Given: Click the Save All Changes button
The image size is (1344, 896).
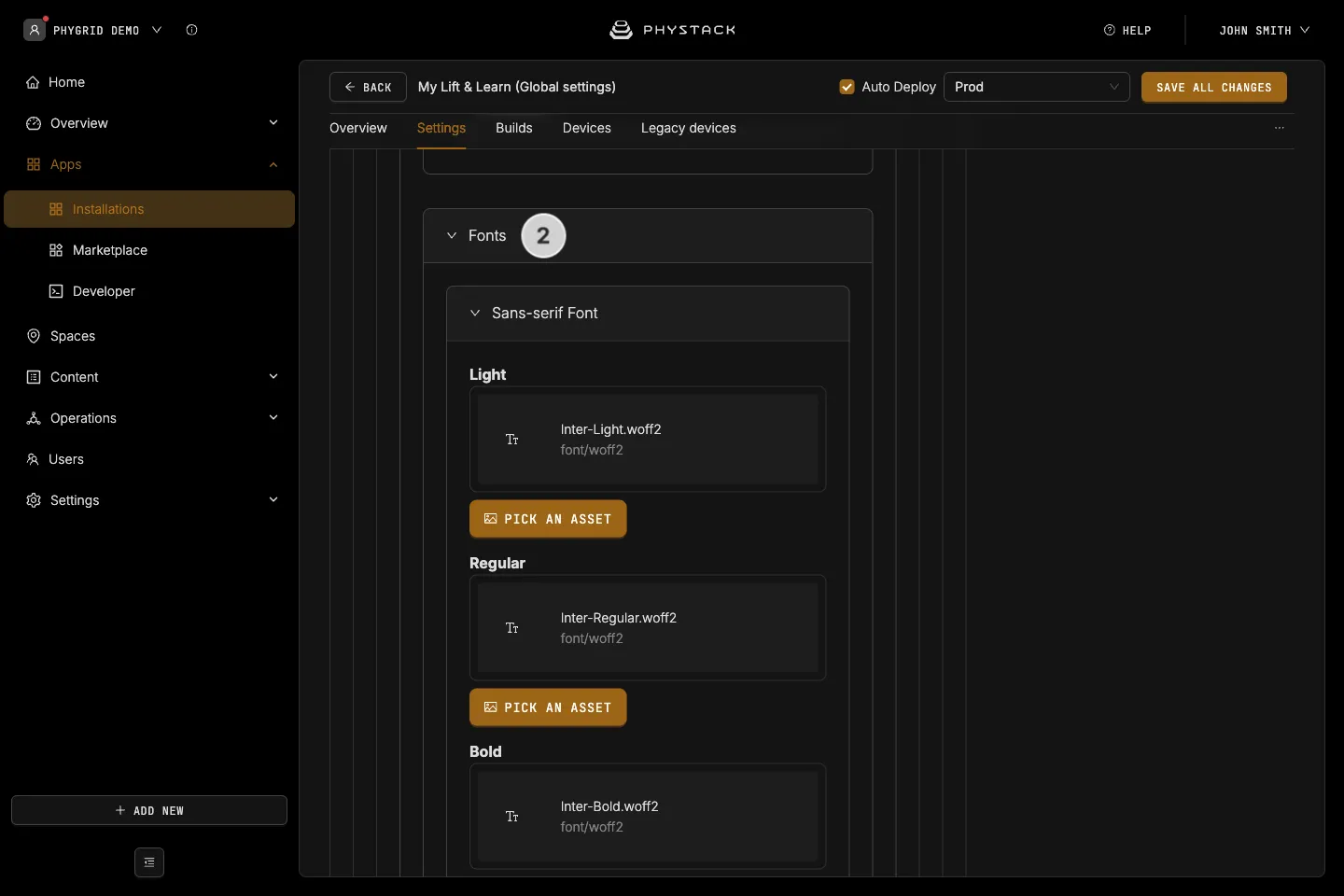Looking at the screenshot, I should pos(1214,87).
